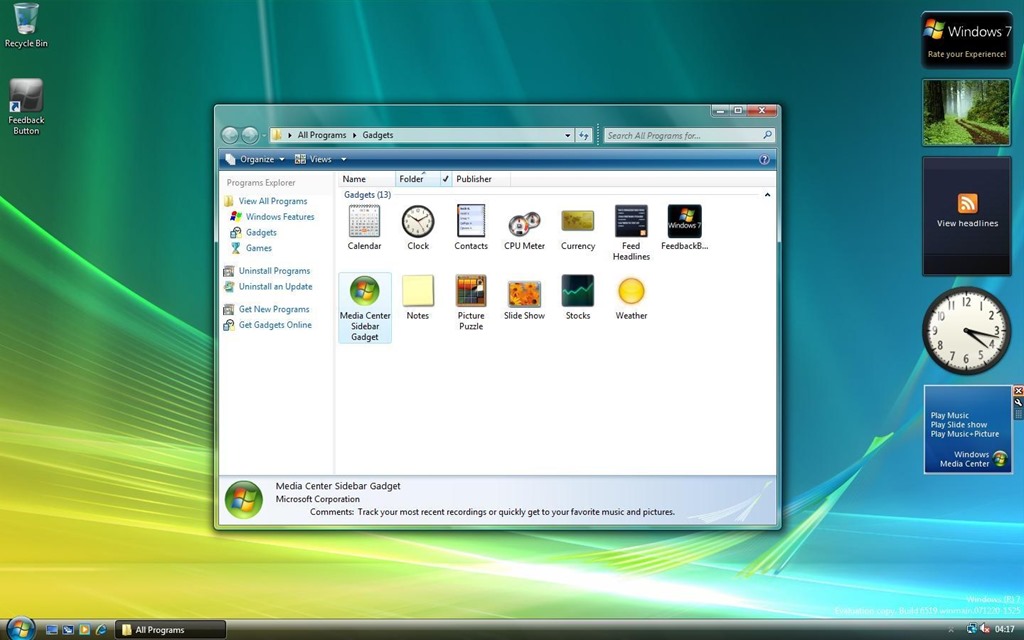Click All Programs in the address bar

point(322,135)
